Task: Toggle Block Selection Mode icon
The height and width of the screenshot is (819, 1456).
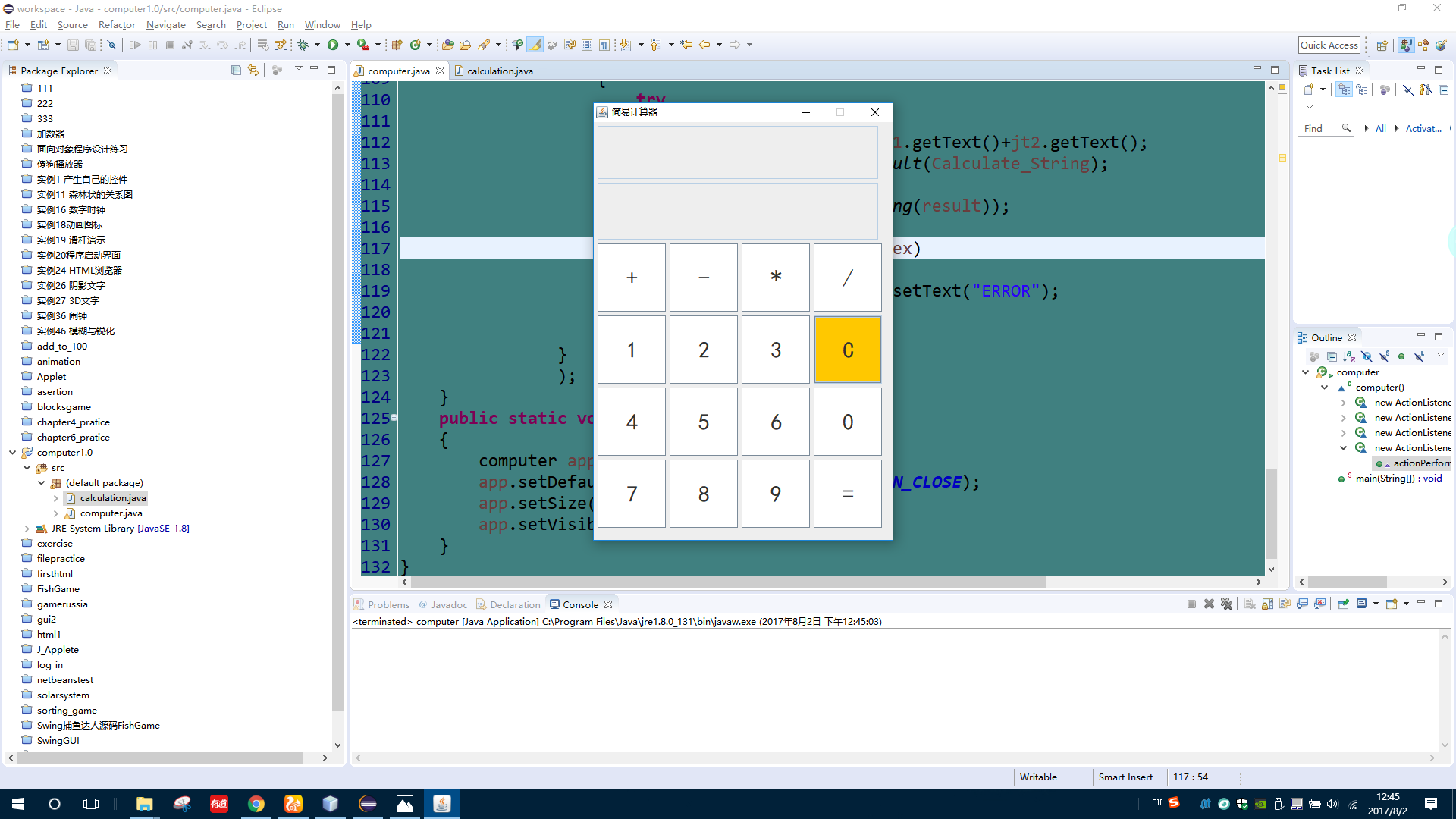Action: [x=587, y=45]
